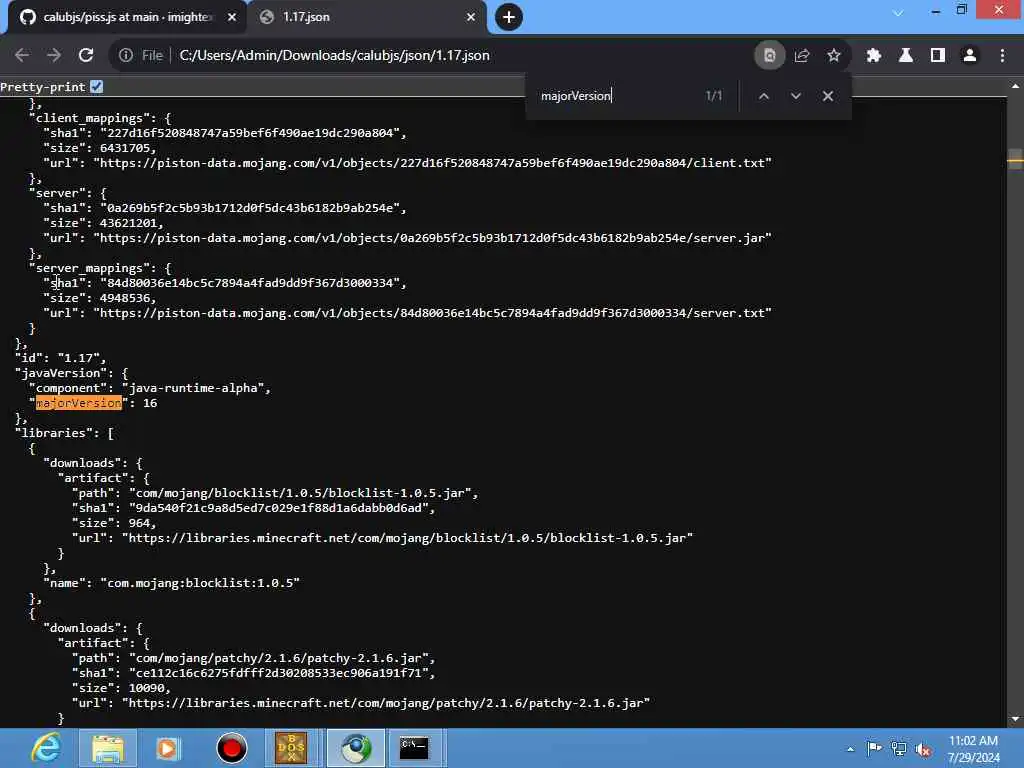This screenshot has width=1024, height=768.
Task: Click the scrollbar down arrow
Action: pyautogui.click(x=1015, y=720)
